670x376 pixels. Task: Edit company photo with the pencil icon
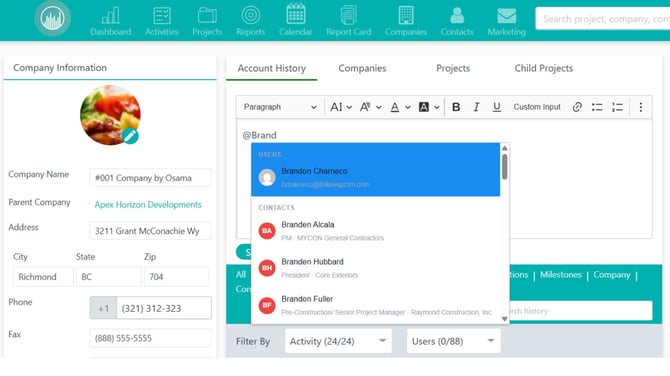[130, 136]
